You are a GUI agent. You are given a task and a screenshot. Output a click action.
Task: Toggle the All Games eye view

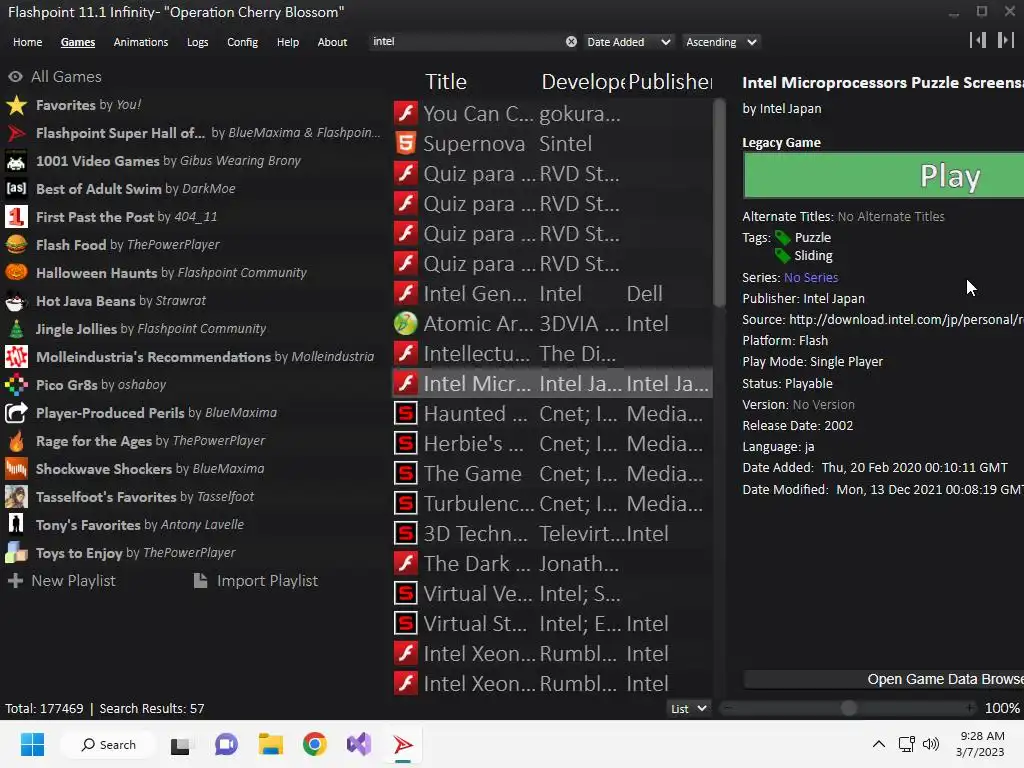click(x=16, y=76)
